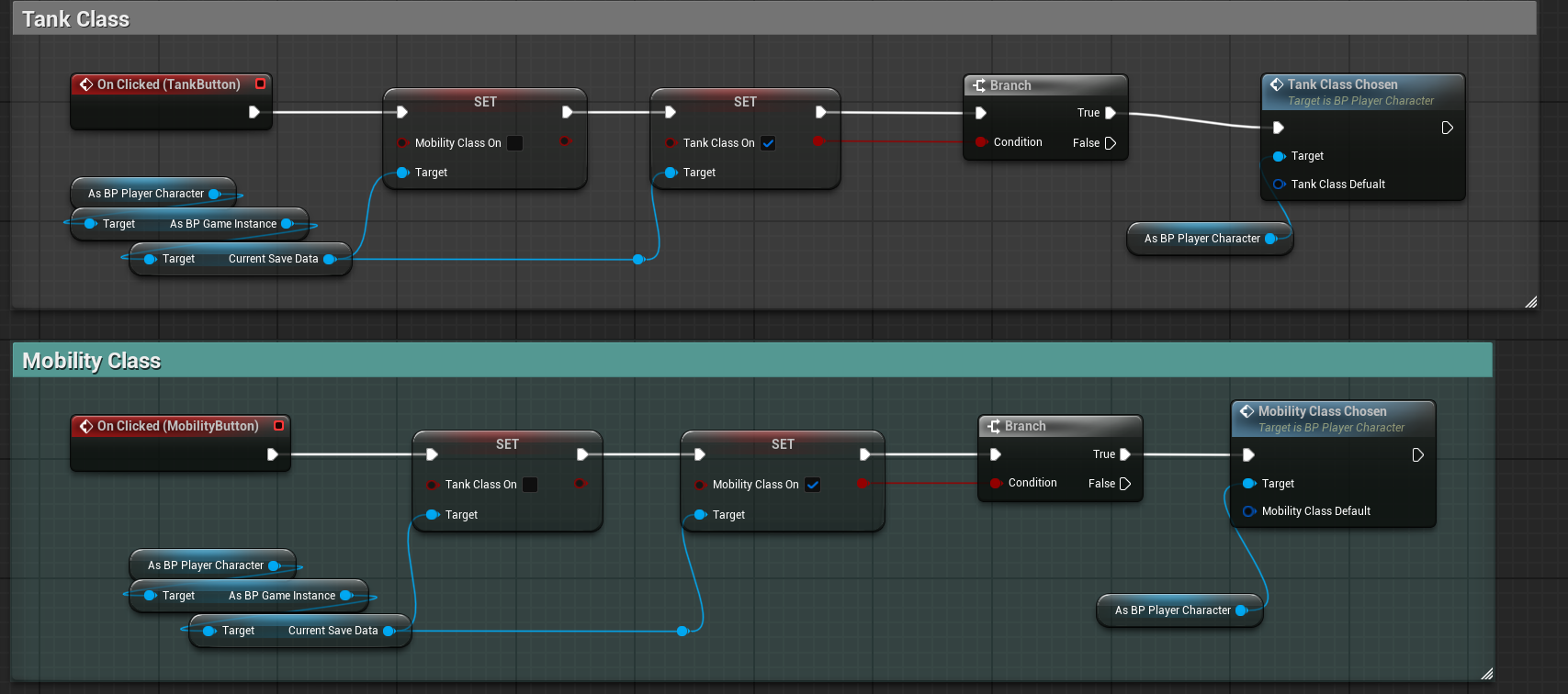The height and width of the screenshot is (694, 1568).
Task: Click the Target pin of SET Tank Class On in the Tank Class group
Action: pyautogui.click(x=671, y=173)
